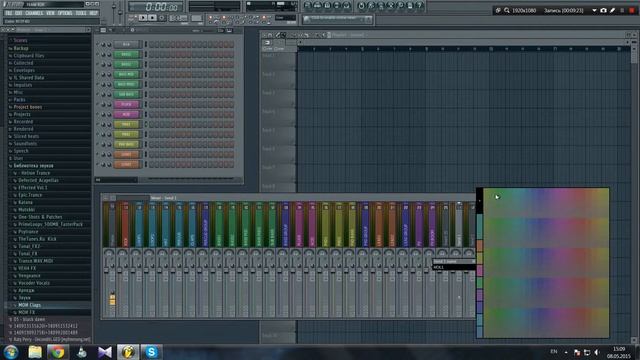The height and width of the screenshot is (360, 640).
Task: Toggle channel select LED beside PLUCK
Action: pos(146,104)
